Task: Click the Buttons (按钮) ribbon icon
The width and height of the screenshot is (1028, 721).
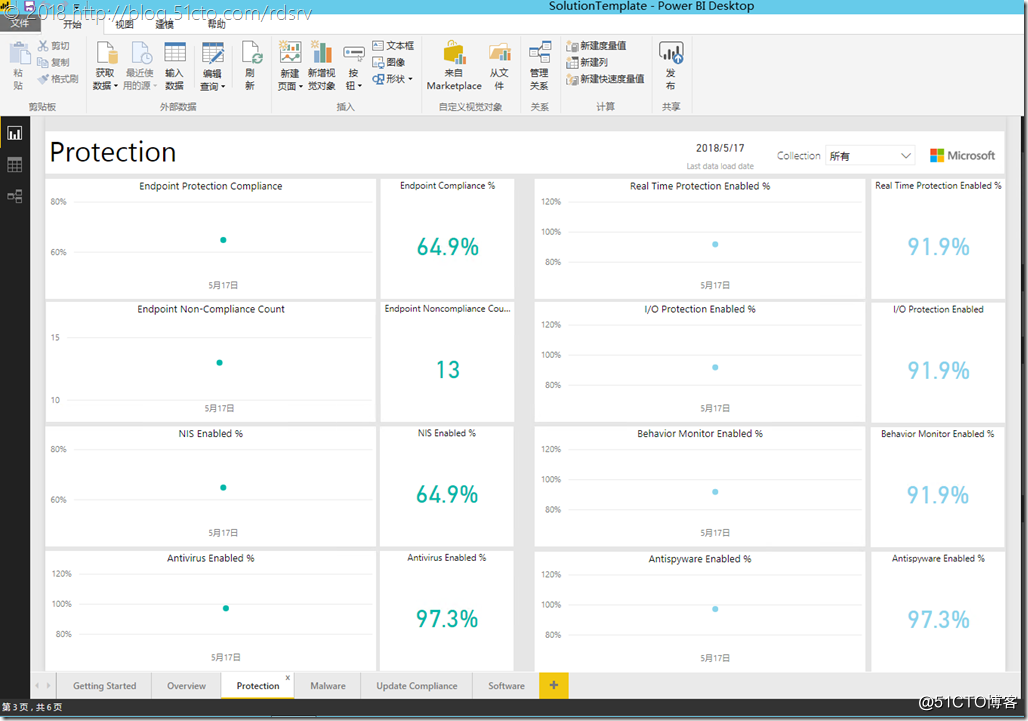Action: pyautogui.click(x=353, y=52)
